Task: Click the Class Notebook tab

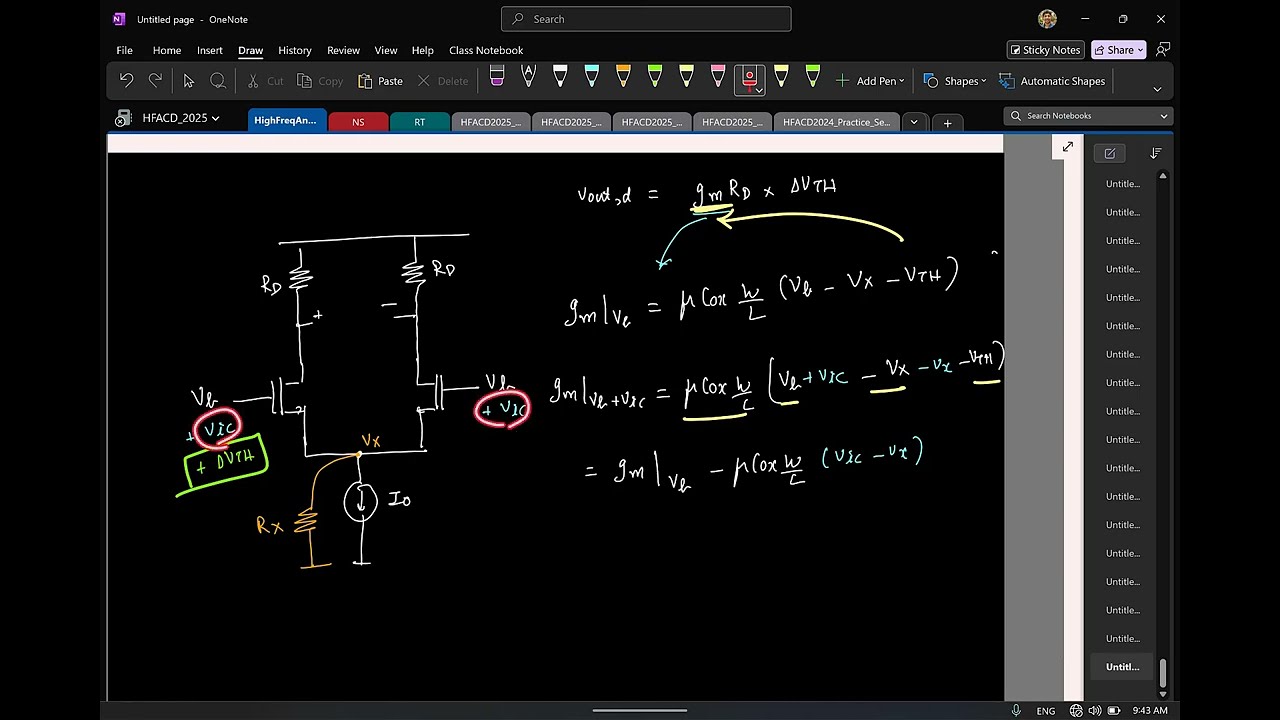Action: click(x=486, y=50)
